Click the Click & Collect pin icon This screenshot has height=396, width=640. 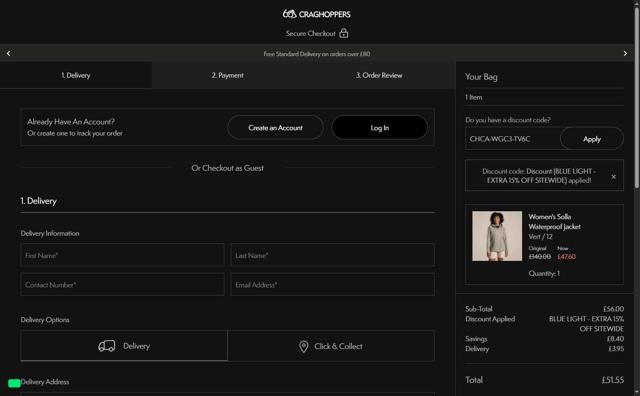pyautogui.click(x=304, y=347)
